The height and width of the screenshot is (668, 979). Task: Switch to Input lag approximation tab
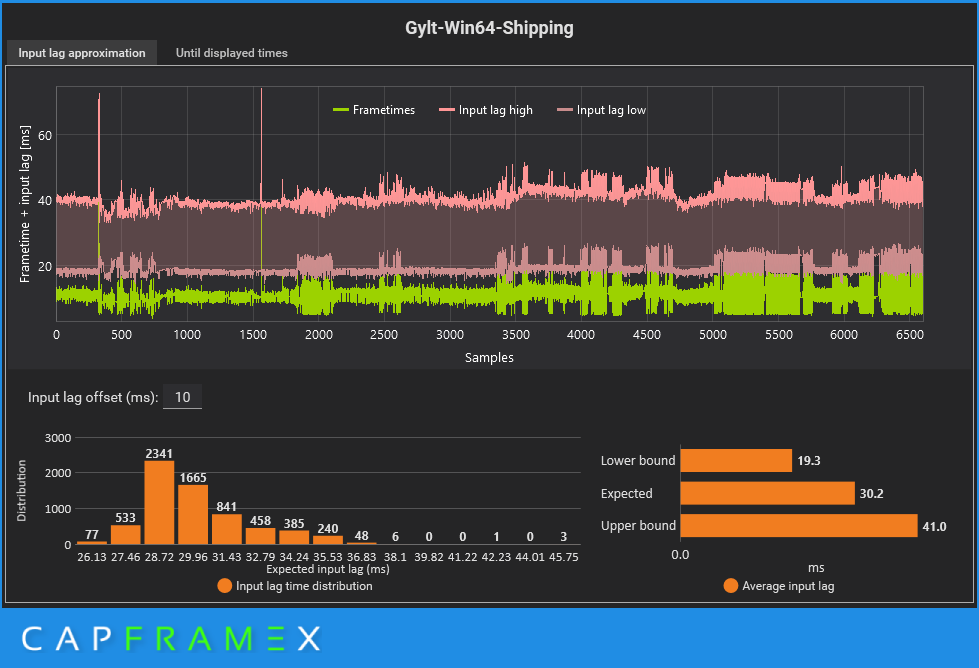[82, 53]
